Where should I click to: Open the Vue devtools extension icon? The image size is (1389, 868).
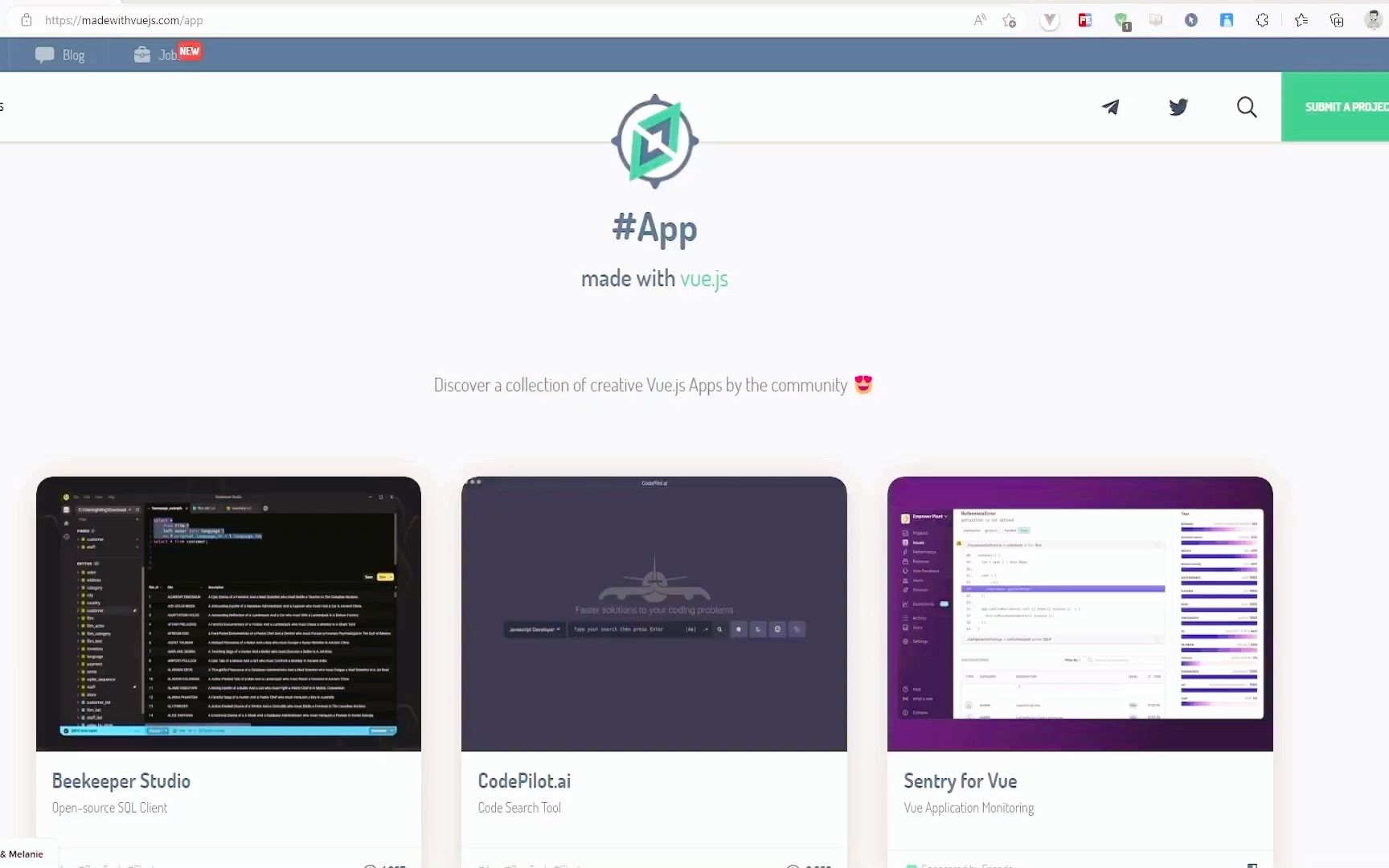[x=1050, y=20]
